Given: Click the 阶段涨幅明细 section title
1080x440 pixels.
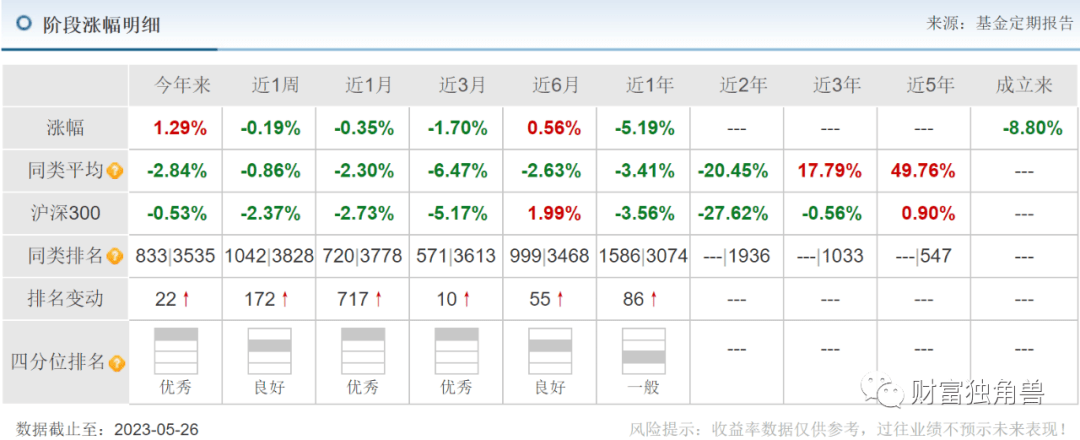Looking at the screenshot, I should point(101,24).
